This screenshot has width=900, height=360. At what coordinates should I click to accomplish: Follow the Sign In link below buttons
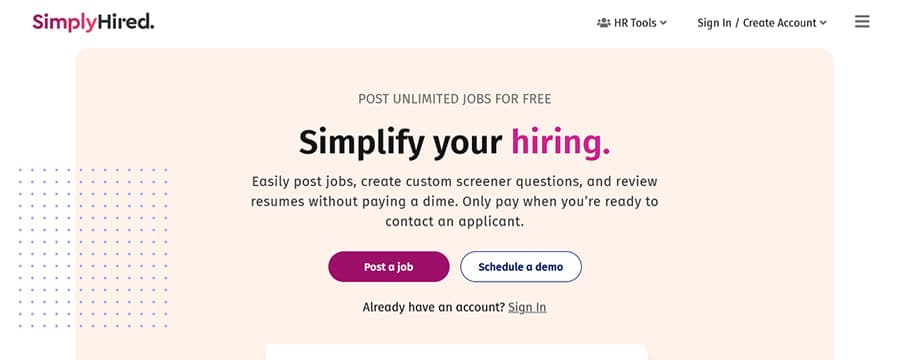click(x=527, y=307)
